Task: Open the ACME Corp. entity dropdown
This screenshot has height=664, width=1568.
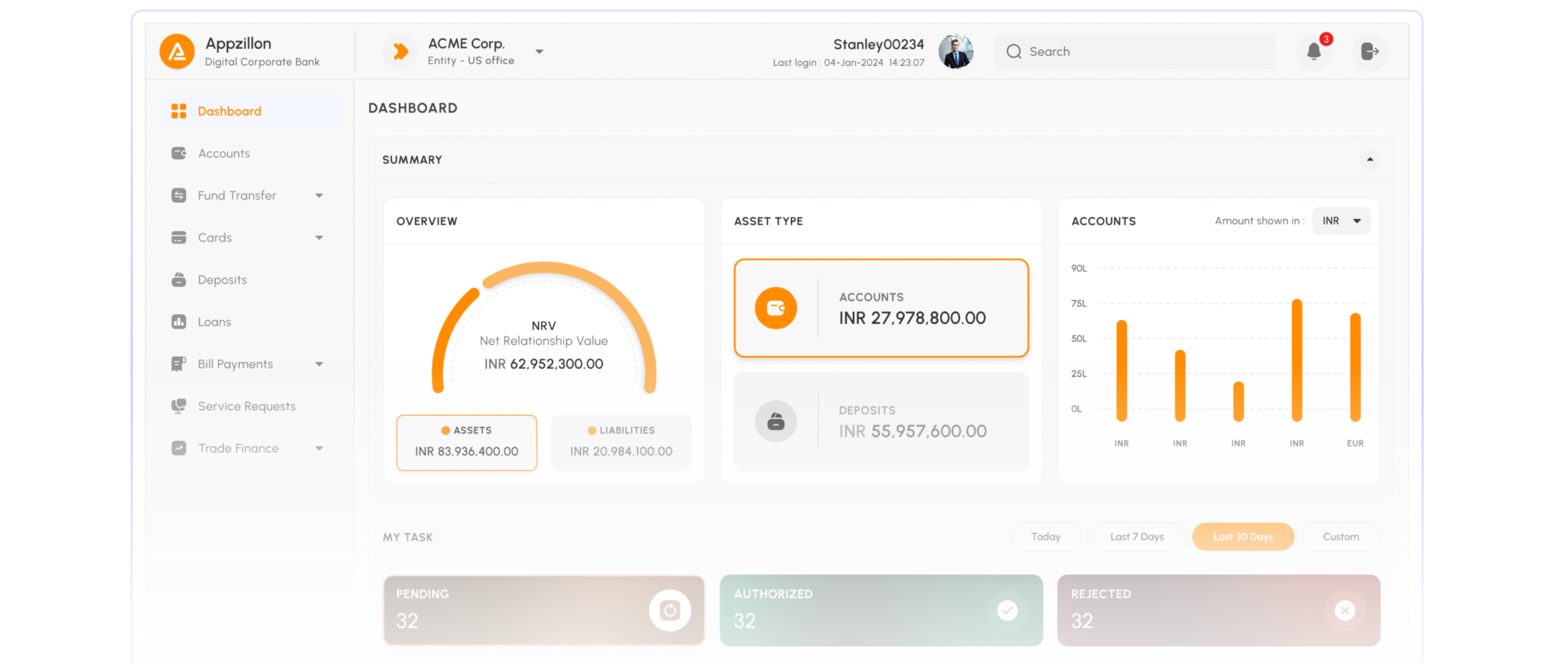Action: pyautogui.click(x=539, y=51)
